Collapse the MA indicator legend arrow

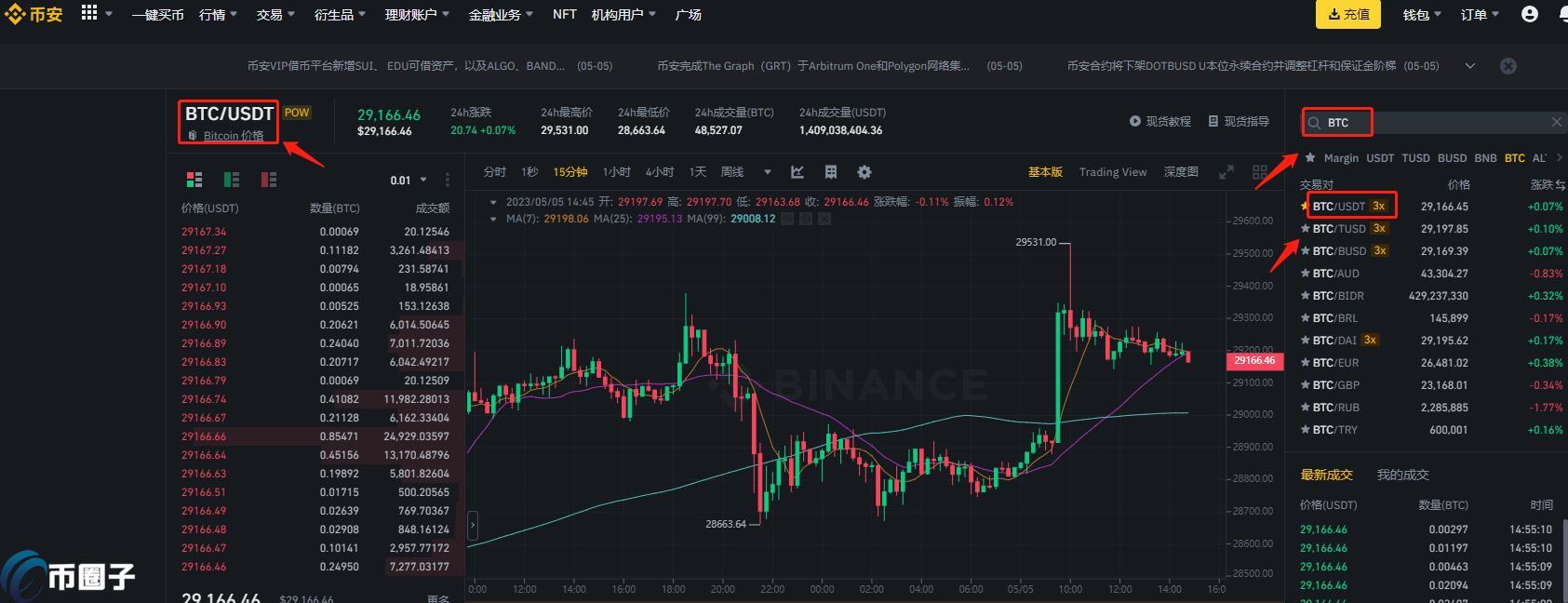coord(493,219)
